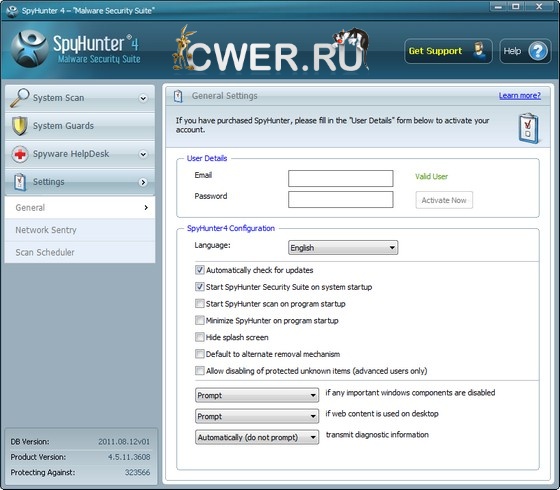The height and width of the screenshot is (490, 560).
Task: Click the System Scan magnifying glass icon
Action: 19,98
